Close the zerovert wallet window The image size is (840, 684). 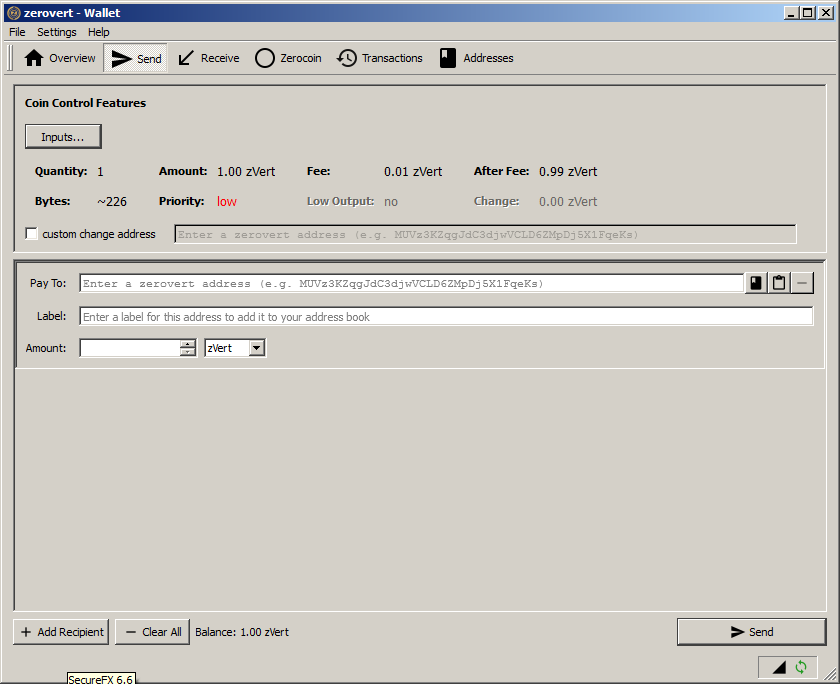coord(827,13)
